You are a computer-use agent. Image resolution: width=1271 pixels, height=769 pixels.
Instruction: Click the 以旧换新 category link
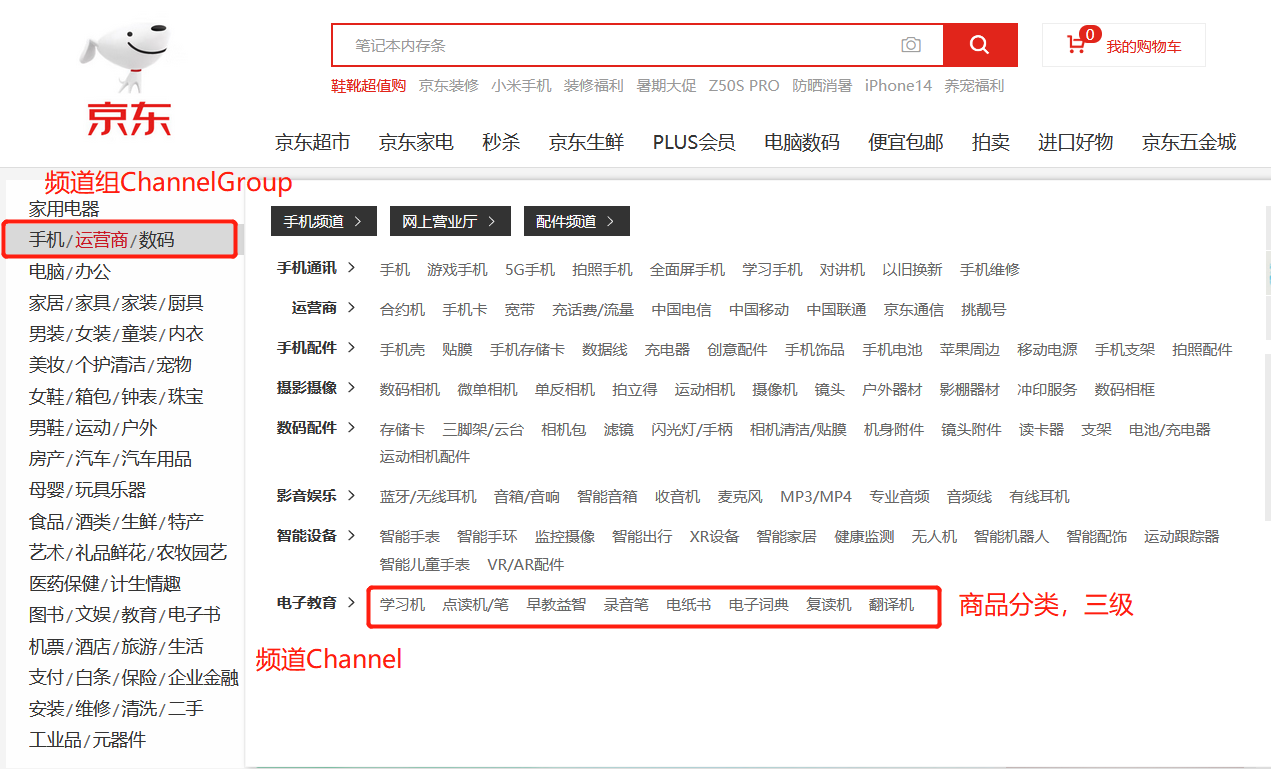[912, 270]
